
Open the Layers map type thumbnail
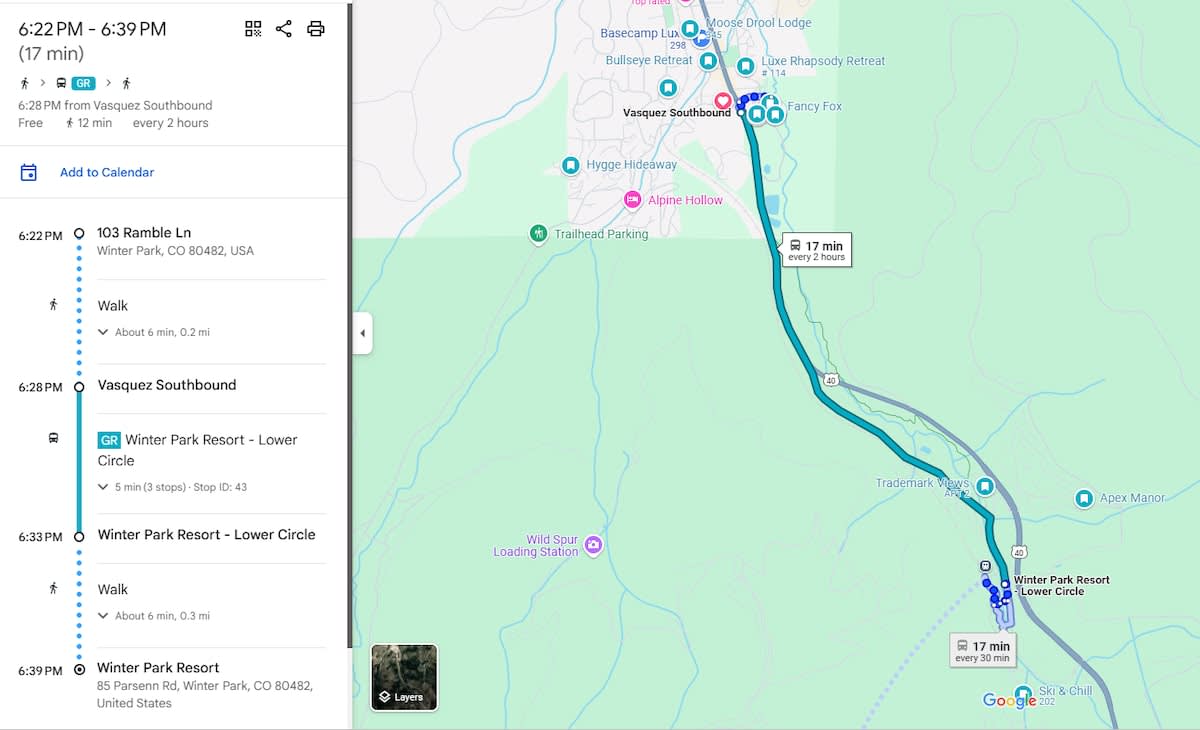(x=404, y=677)
